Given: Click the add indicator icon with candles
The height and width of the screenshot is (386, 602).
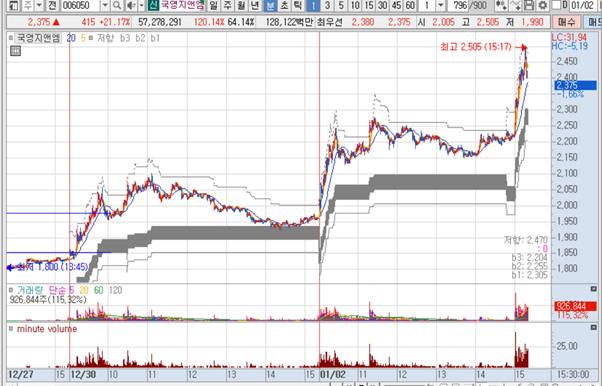Looking at the screenshot, I should [501, 5].
